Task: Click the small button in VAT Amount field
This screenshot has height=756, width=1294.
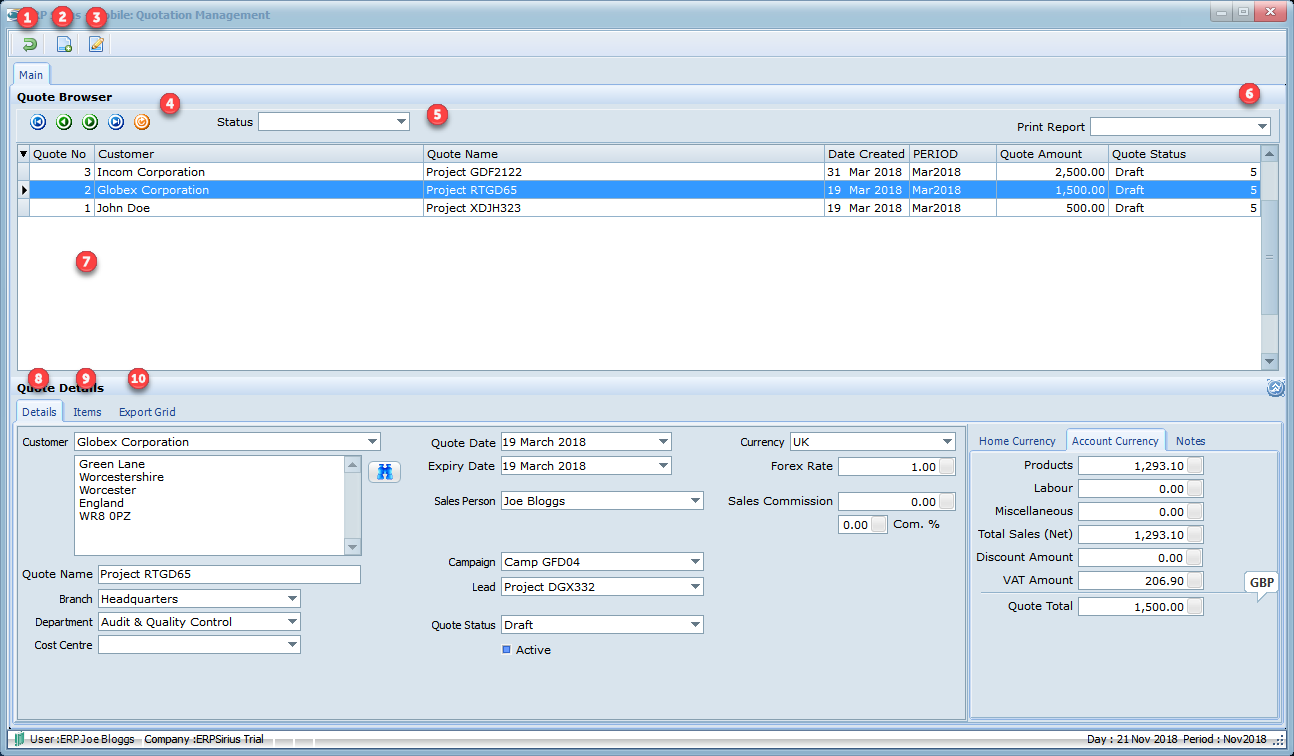Action: click(x=1195, y=580)
